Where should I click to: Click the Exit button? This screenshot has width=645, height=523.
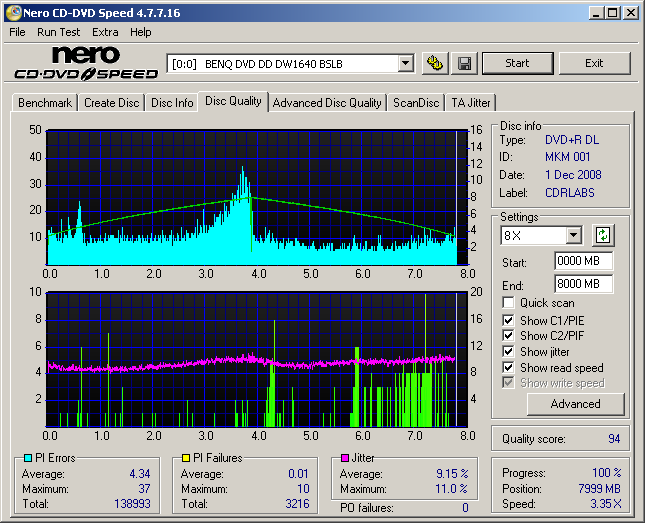click(594, 63)
